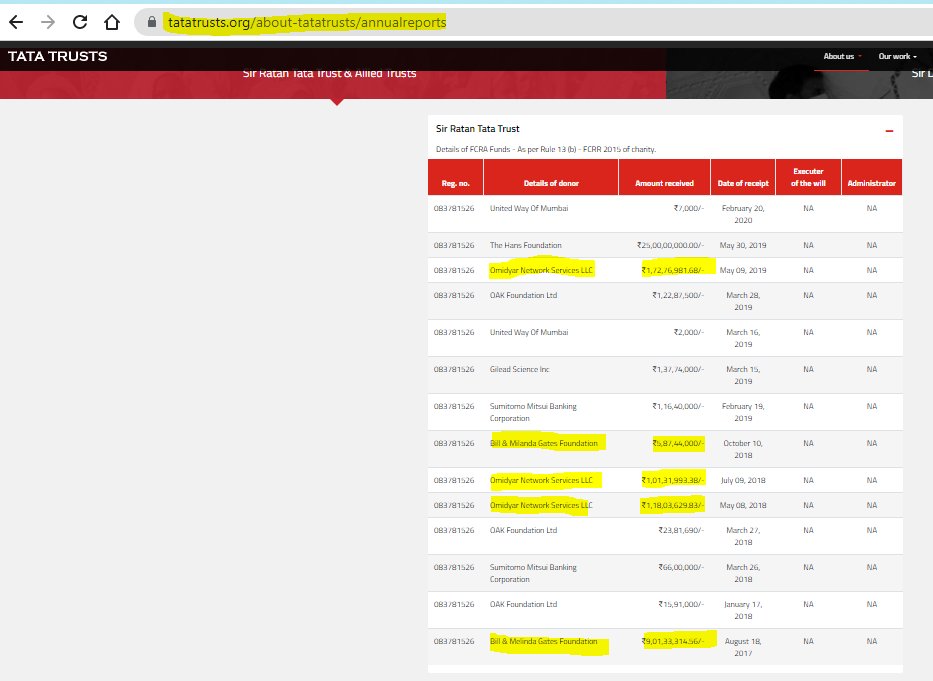Click the ₹1,72,76,981.68/- amount cell
933x681 pixels.
[672, 270]
